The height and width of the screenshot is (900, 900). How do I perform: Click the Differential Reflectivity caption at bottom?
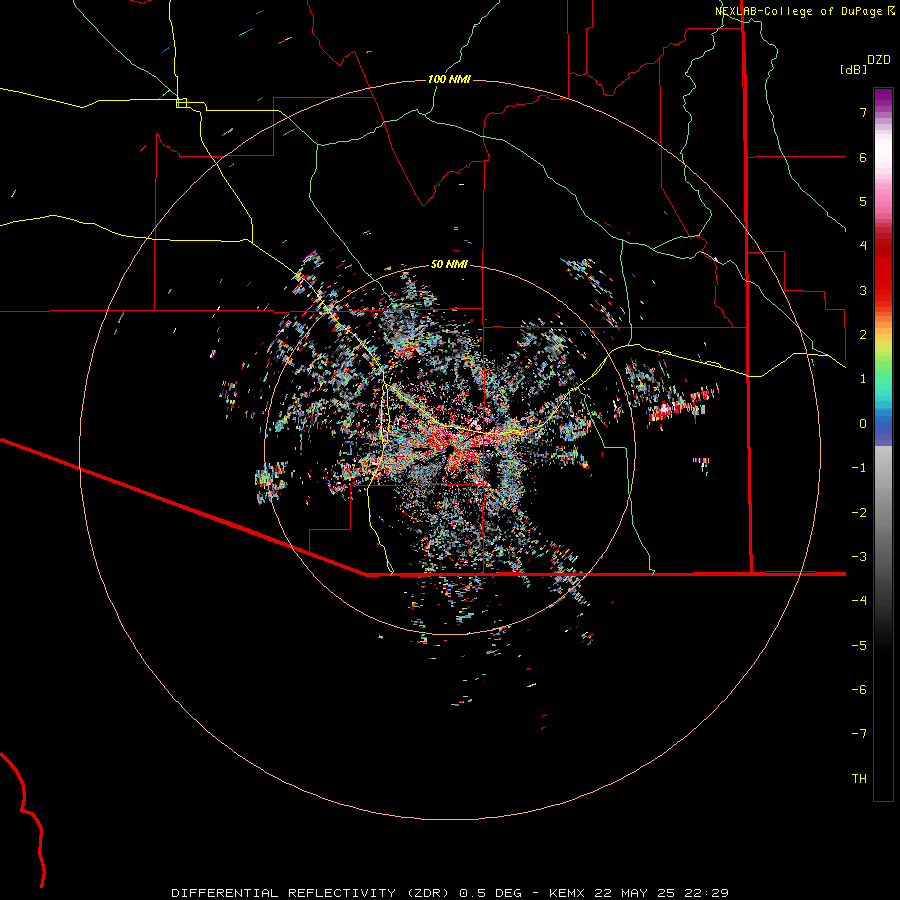449,893
